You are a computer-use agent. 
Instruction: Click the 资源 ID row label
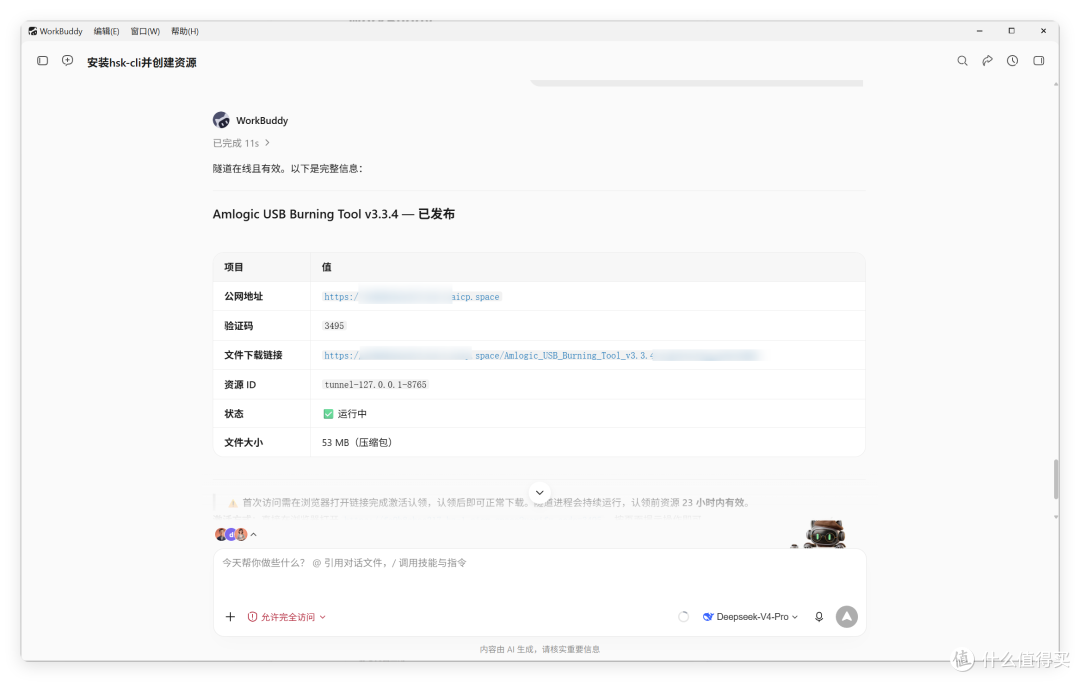(240, 384)
